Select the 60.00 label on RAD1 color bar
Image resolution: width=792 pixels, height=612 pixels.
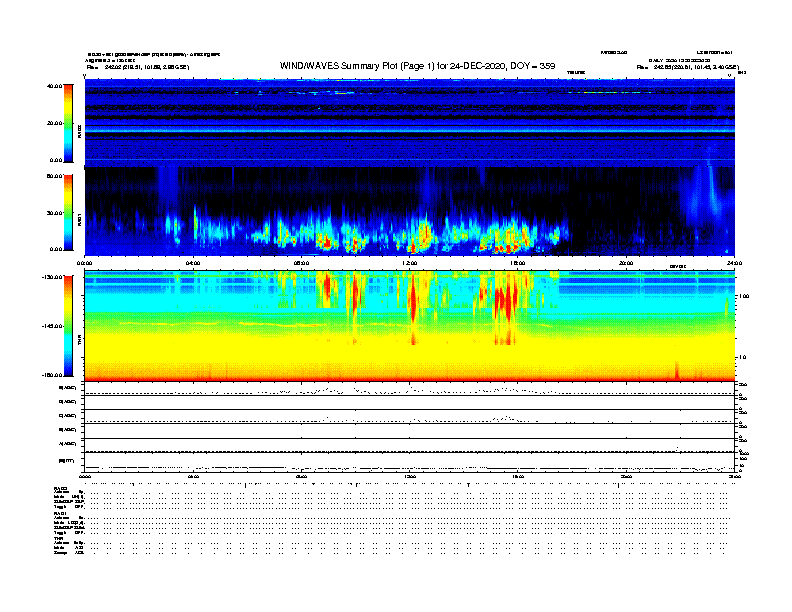coord(54,176)
